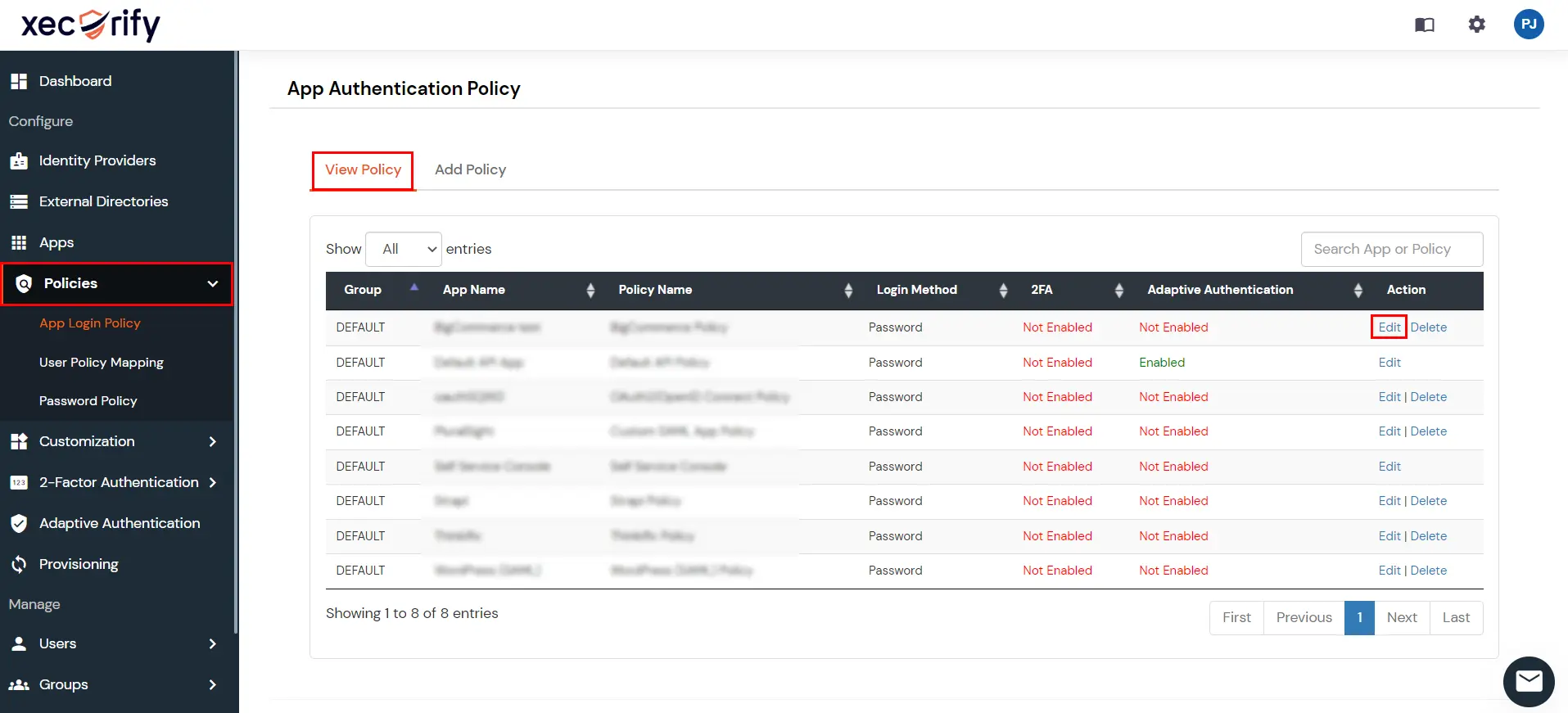Sort table by App Name arrows
Viewport: 1568px width, 713px height.
click(590, 290)
